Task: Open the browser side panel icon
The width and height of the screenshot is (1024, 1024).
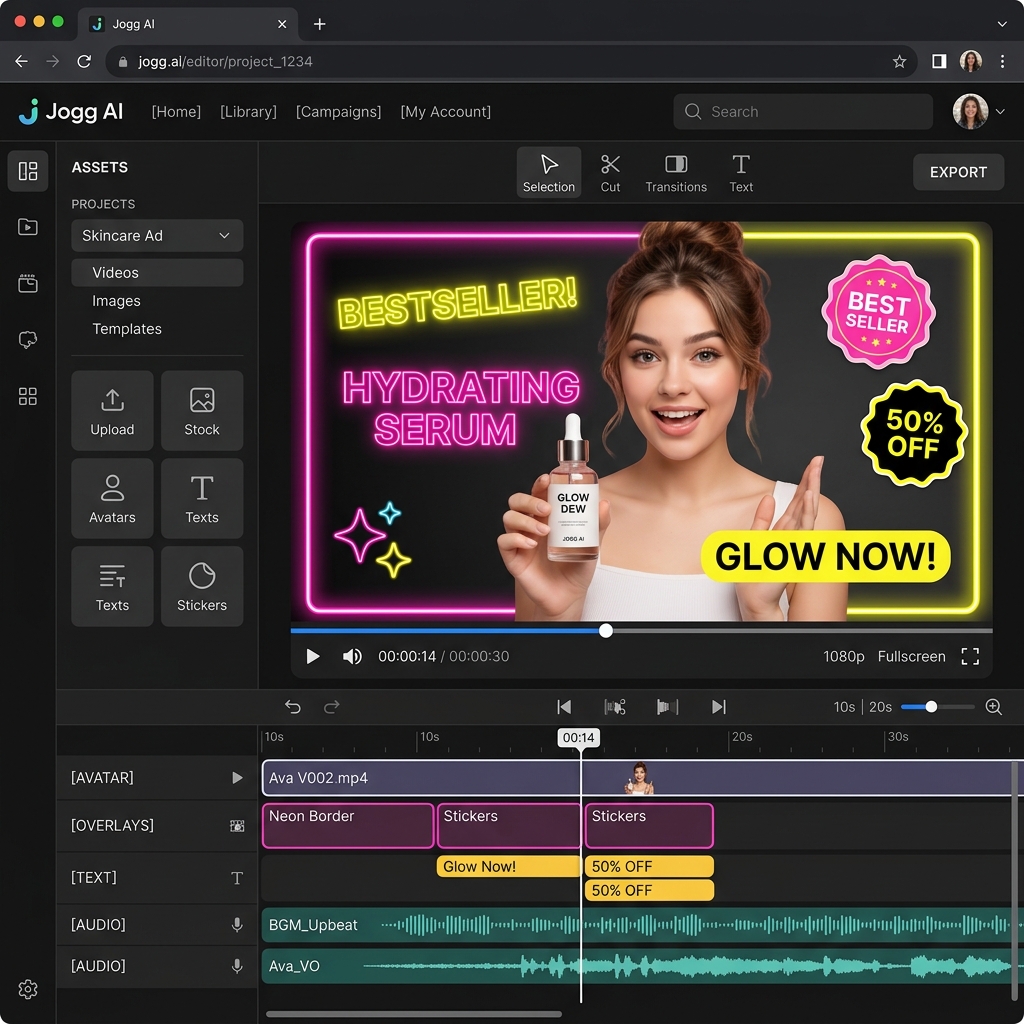Action: [939, 61]
